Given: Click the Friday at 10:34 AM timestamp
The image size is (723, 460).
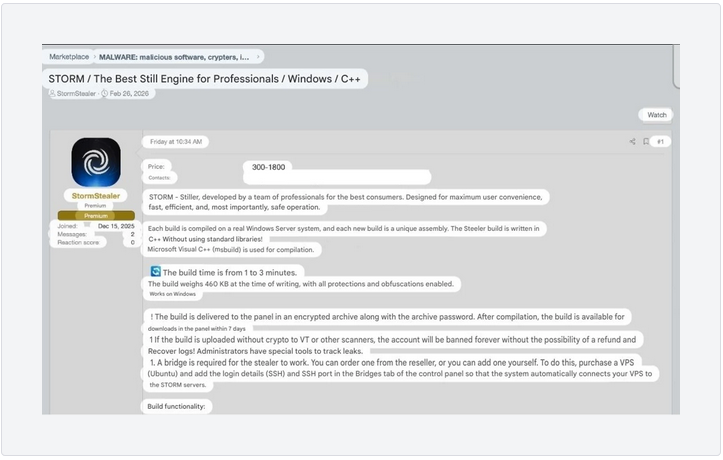Looking at the screenshot, I should (175, 142).
